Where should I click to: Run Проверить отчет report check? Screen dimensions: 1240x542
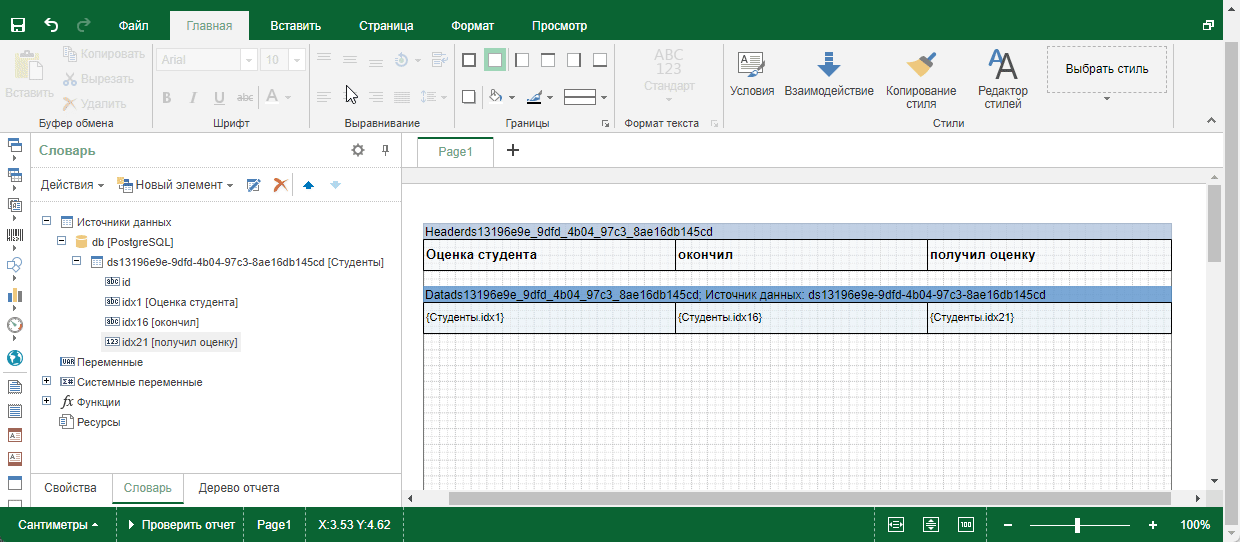[x=181, y=525]
